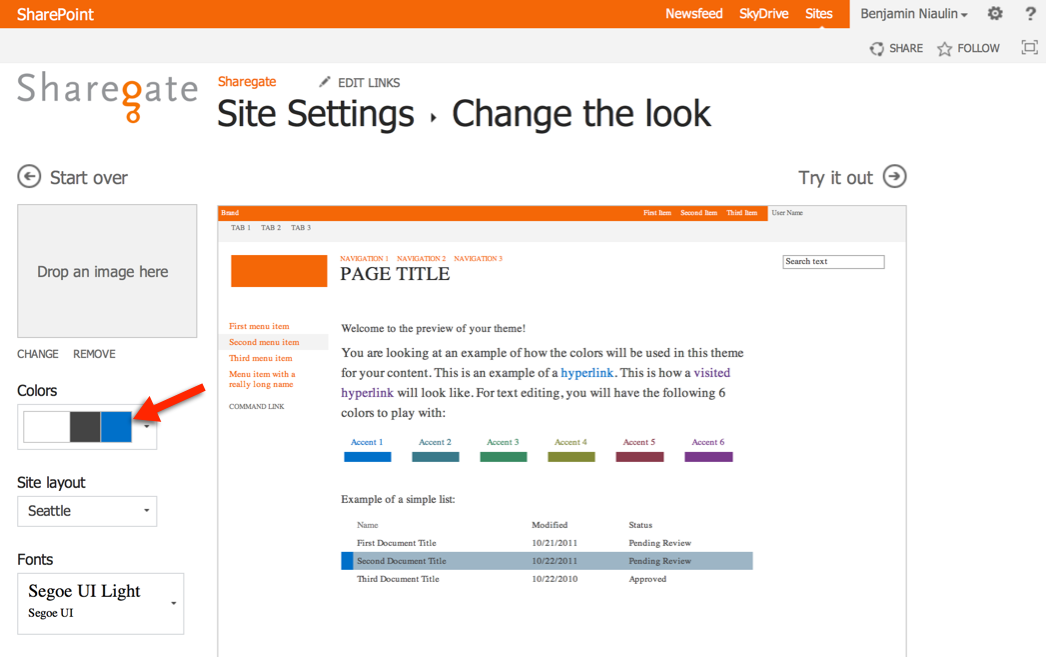The height and width of the screenshot is (657, 1046).
Task: Select the dark gray color swatch
Action: 85,427
